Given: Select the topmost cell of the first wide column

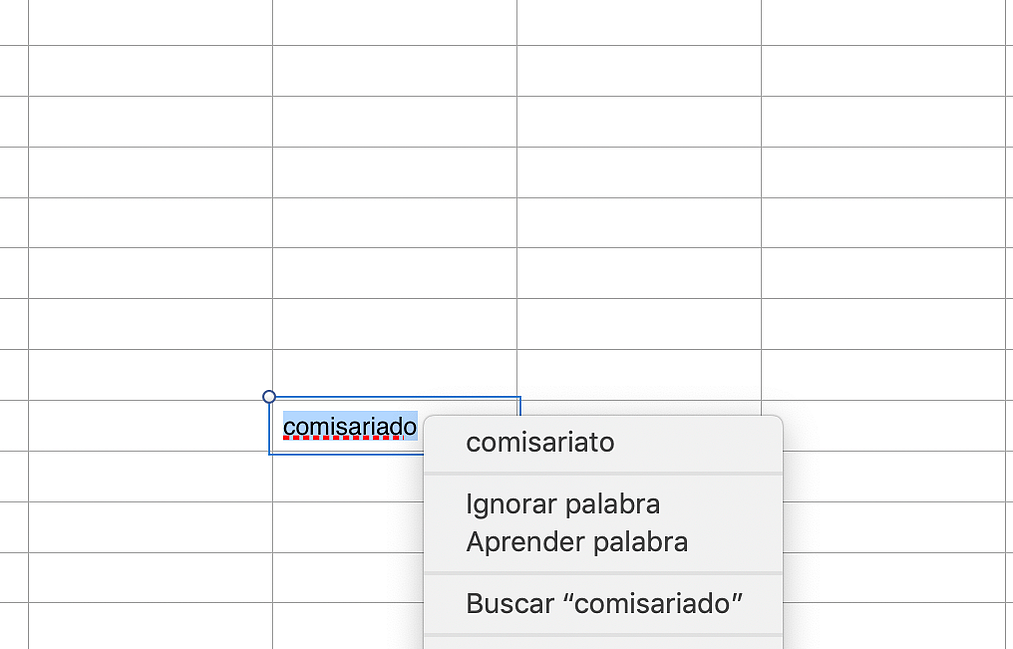Looking at the screenshot, I should [150, 22].
